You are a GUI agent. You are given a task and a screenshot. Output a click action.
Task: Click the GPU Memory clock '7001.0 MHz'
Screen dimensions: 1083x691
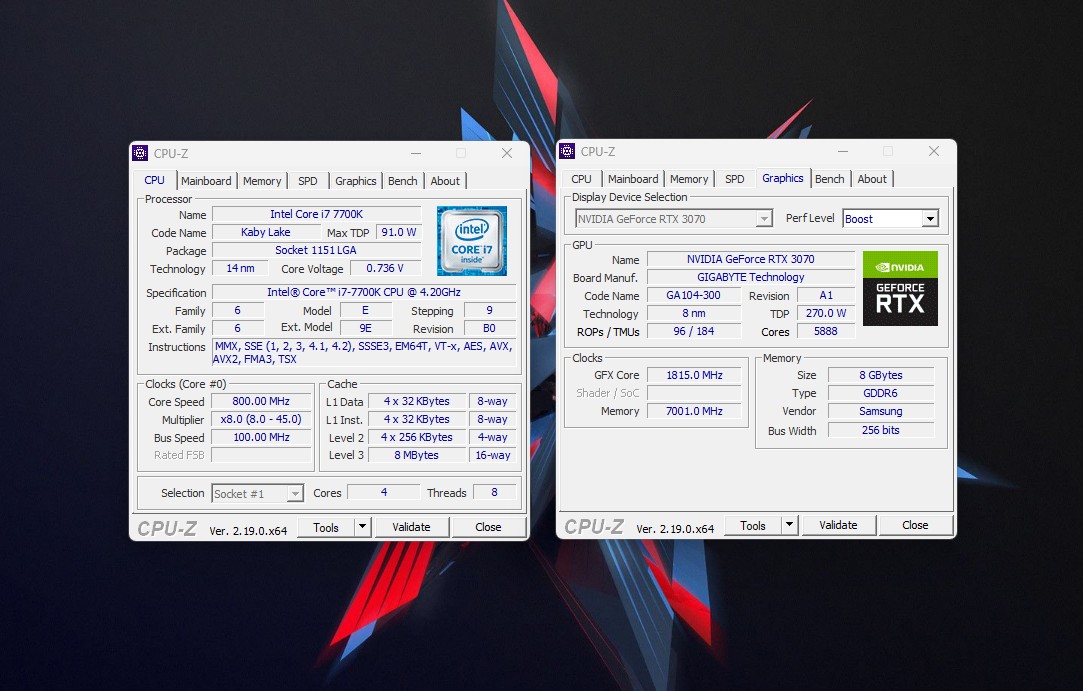[x=694, y=411]
